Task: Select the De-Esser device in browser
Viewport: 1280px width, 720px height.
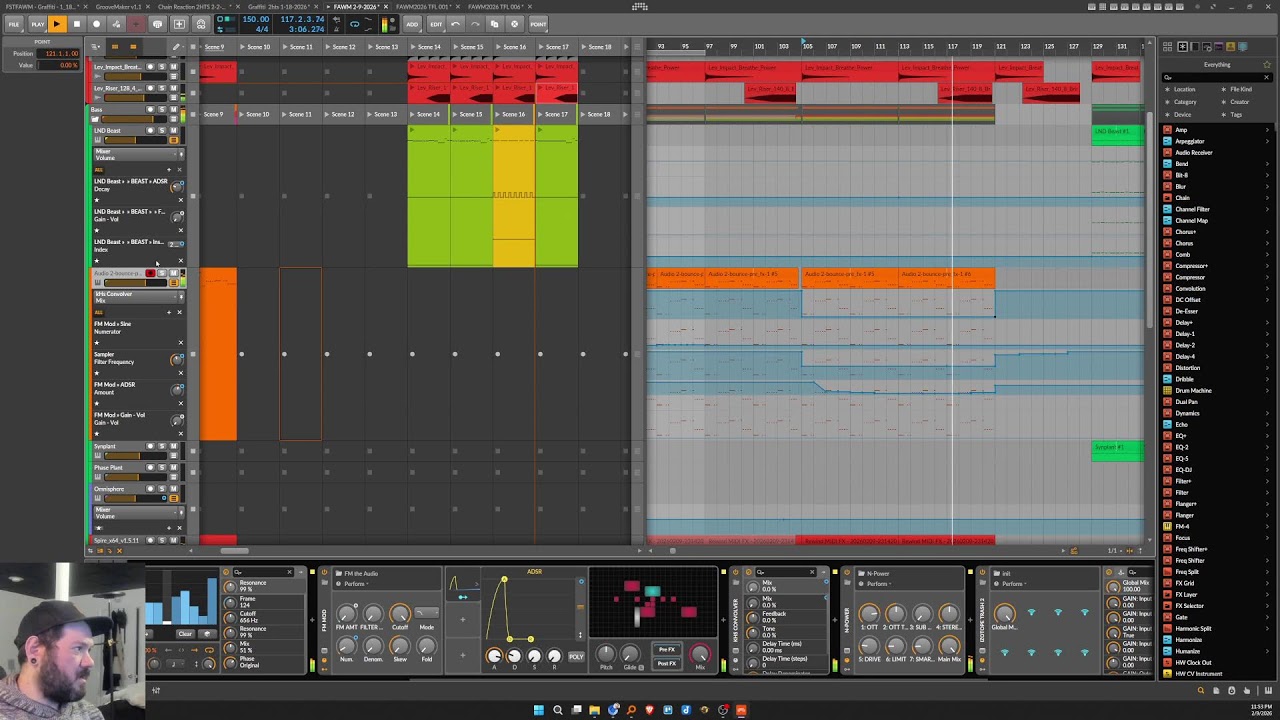Action: pos(1186,311)
